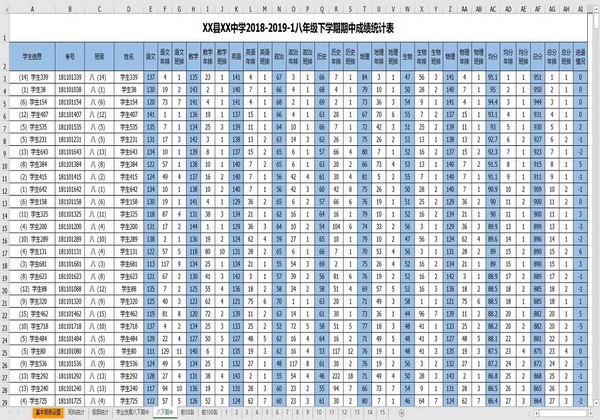This screenshot has height=420, width=600.
Task: Select column D header
Action: pyautogui.click(x=129, y=9)
